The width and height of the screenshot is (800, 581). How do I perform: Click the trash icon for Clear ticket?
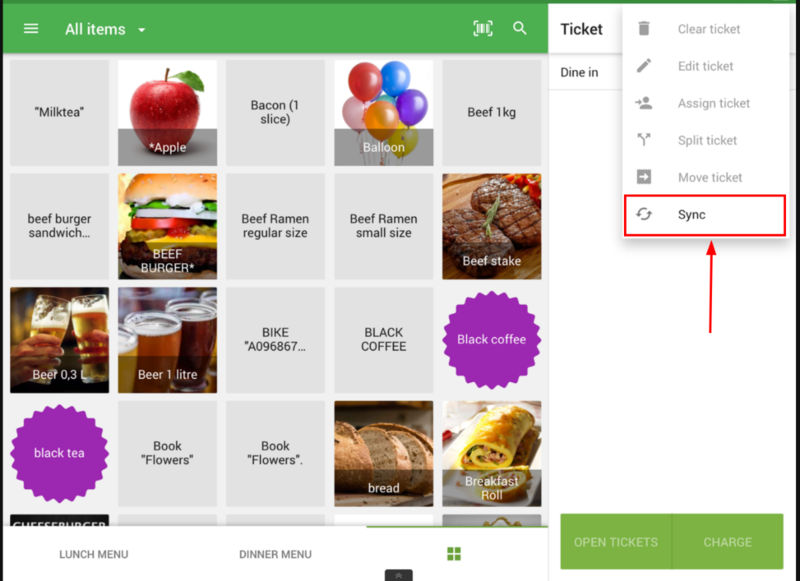(644, 29)
